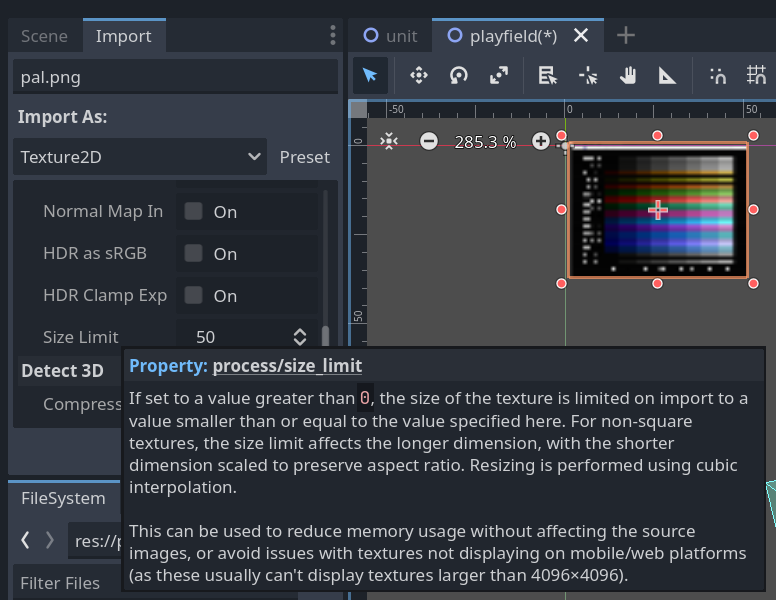Toggle grid snapping in the toolbar
This screenshot has height=600, width=776.
(x=756, y=76)
